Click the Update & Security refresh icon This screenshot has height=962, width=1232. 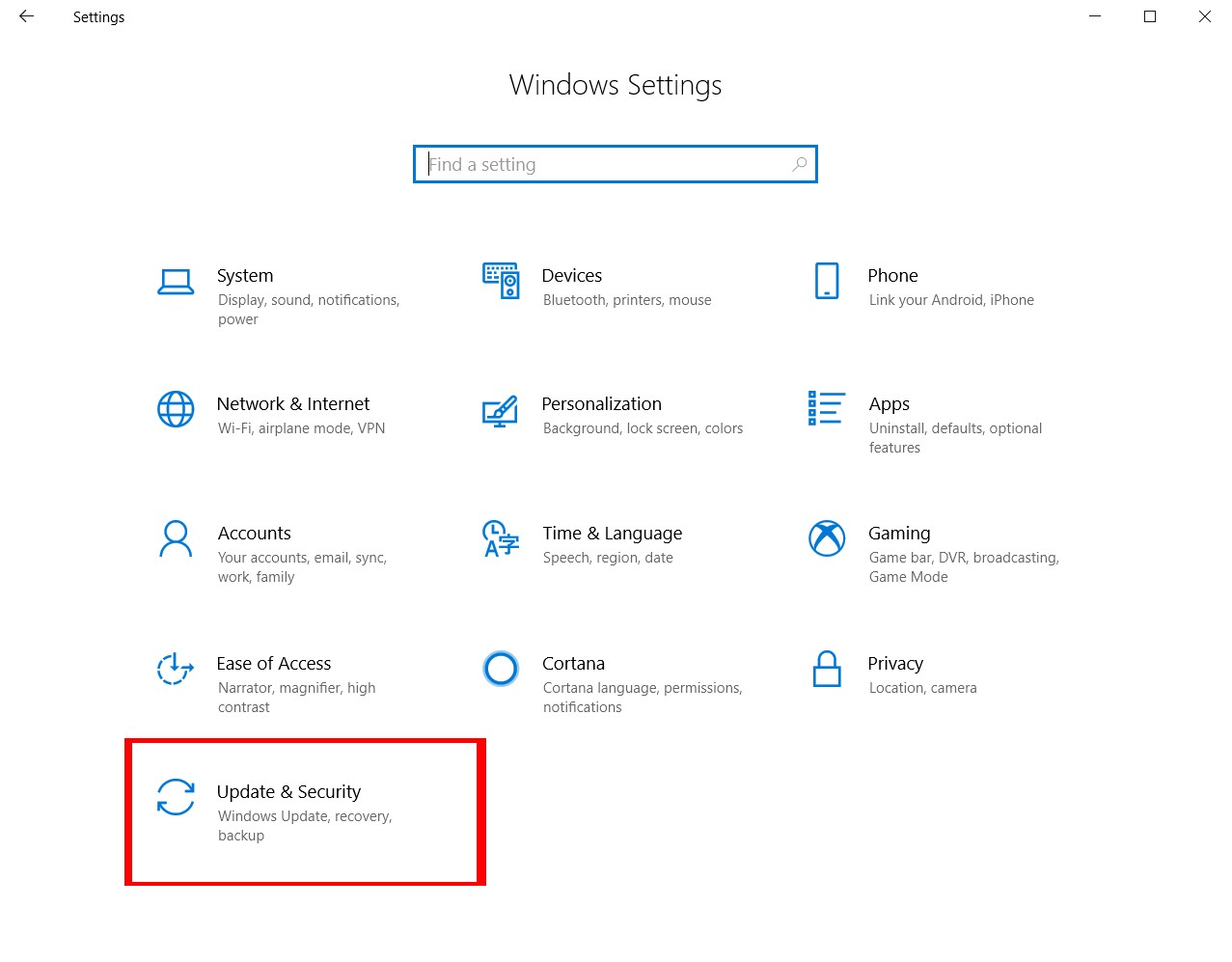[176, 797]
